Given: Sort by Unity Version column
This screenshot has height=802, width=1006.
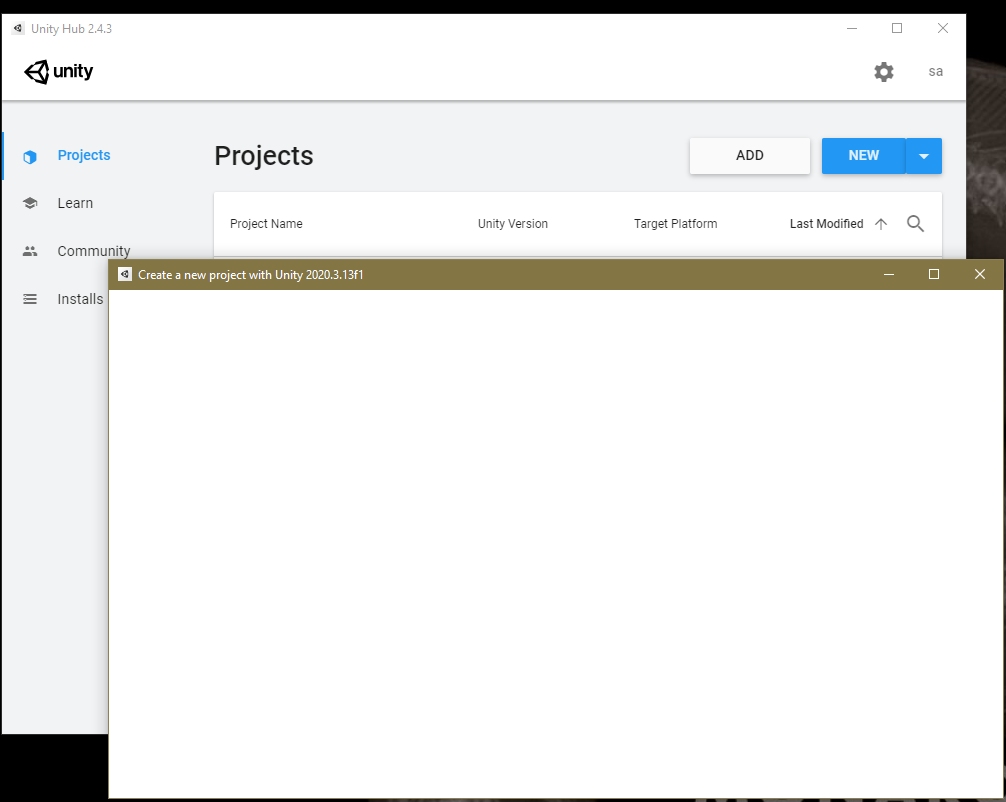Looking at the screenshot, I should pos(512,223).
